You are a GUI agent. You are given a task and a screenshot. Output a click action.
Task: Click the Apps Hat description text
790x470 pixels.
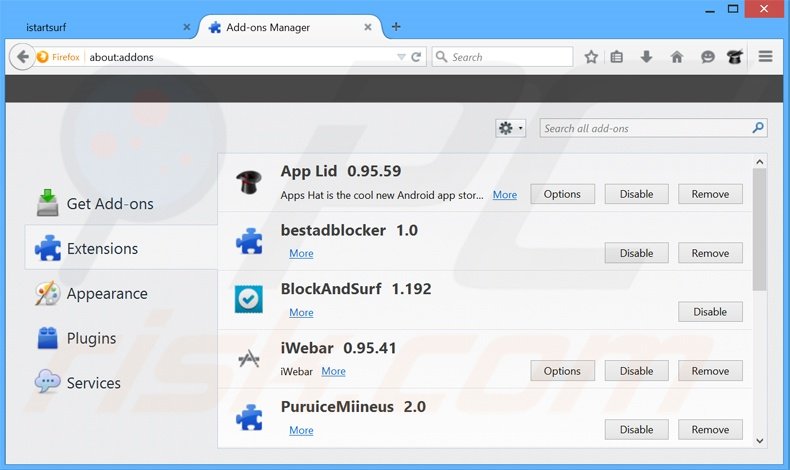coord(382,195)
